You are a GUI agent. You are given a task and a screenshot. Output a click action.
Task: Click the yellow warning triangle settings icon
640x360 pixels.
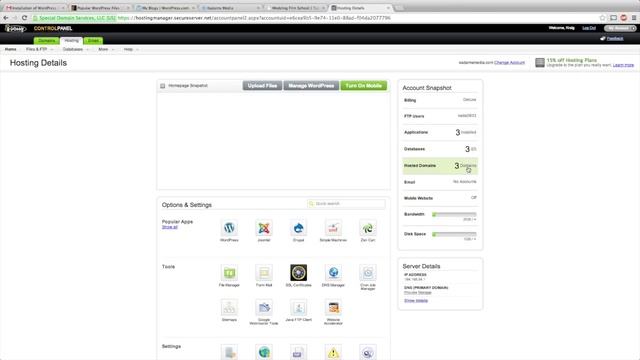coord(333,352)
